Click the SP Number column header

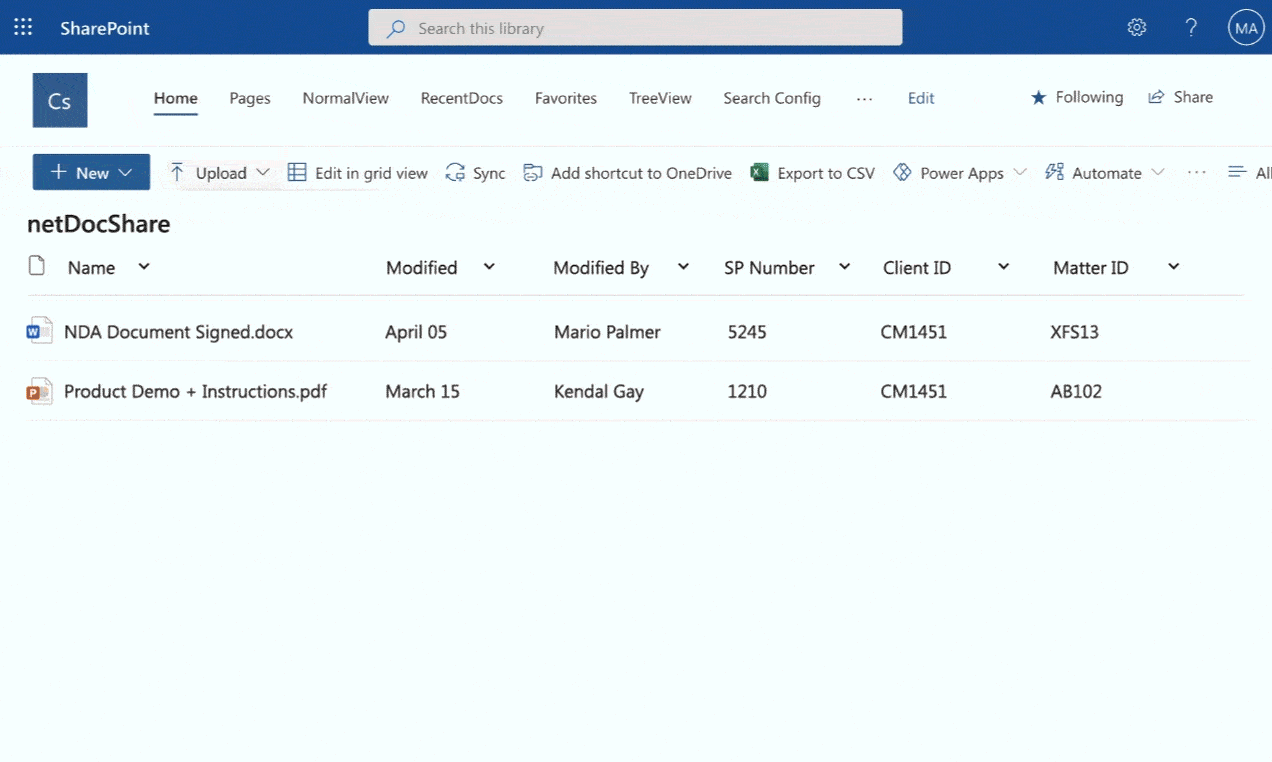(x=769, y=267)
